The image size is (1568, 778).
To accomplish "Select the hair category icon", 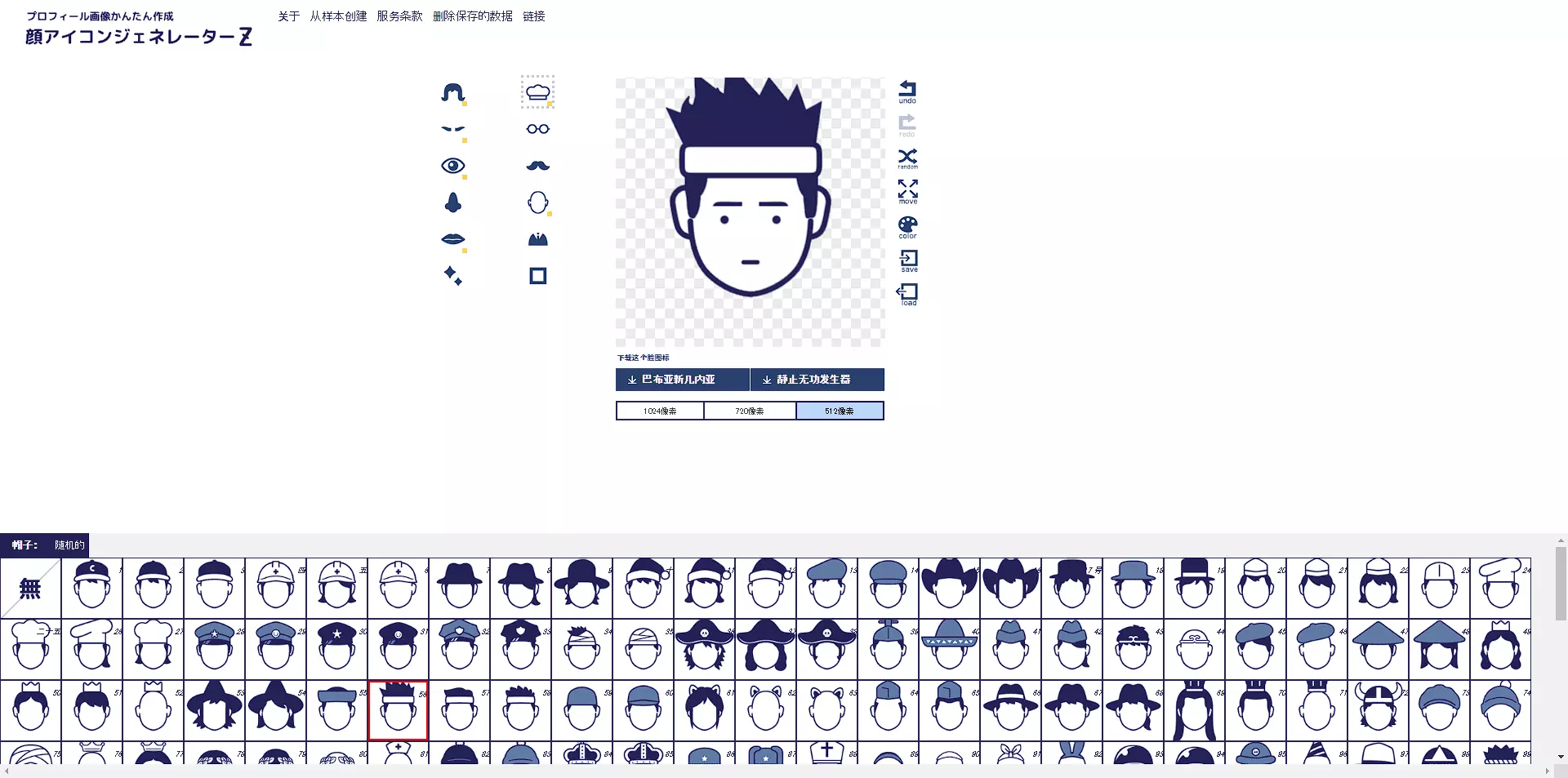I will [452, 92].
